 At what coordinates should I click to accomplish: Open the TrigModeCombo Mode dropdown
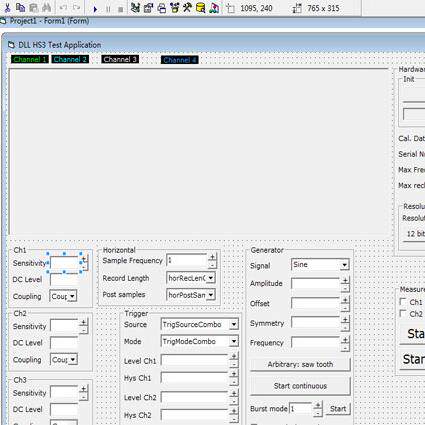[x=234, y=341]
